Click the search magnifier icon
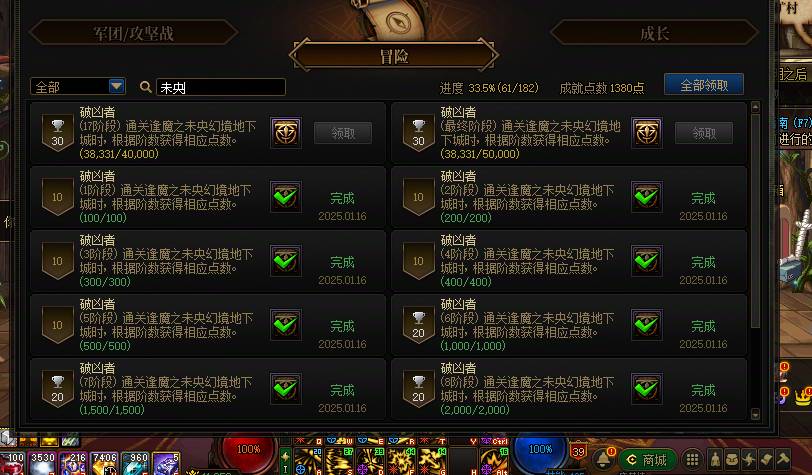Image resolution: width=812 pixels, height=475 pixels. point(146,87)
